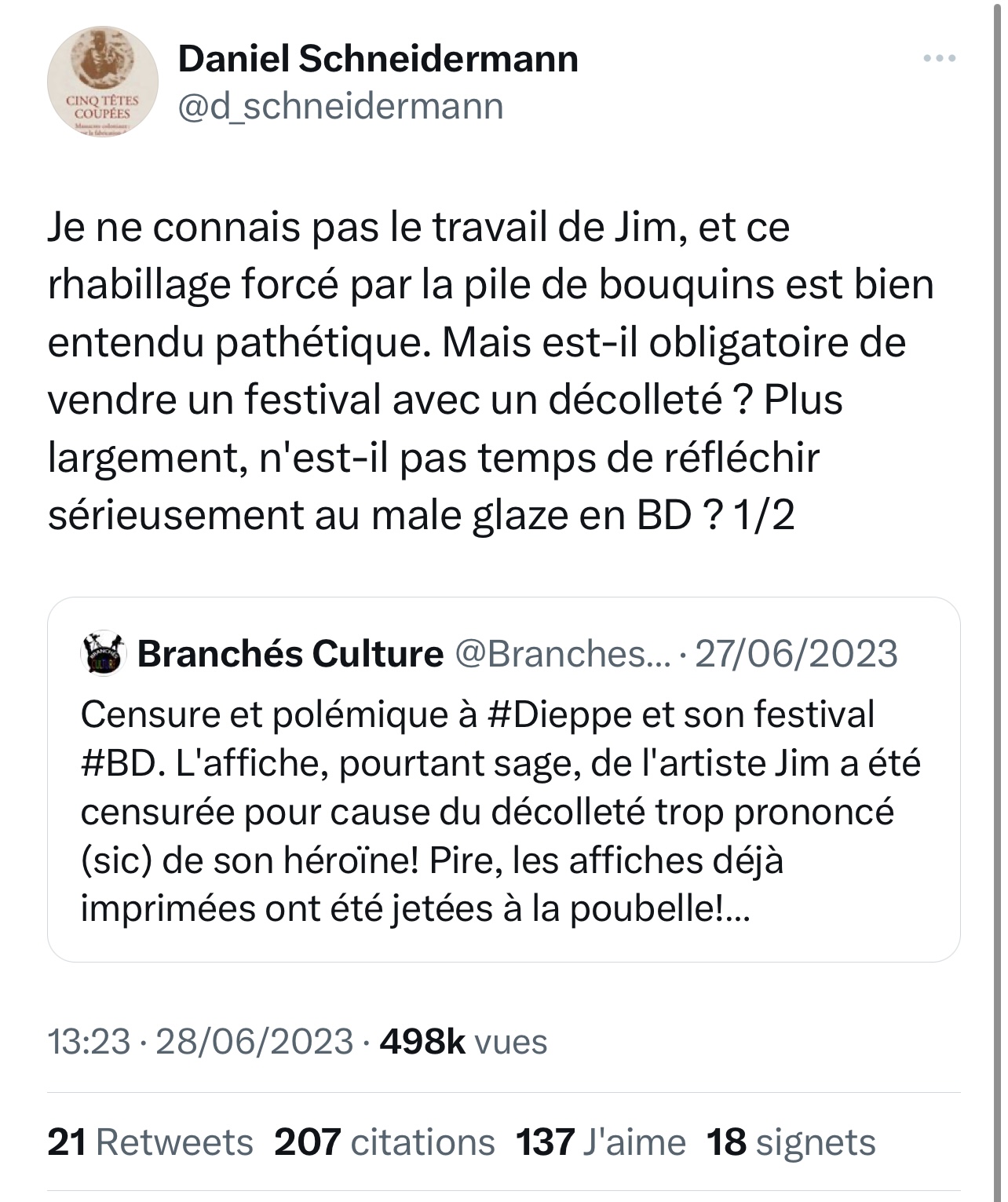The height and width of the screenshot is (1202, 1008).
Task: Open the three-dot more options menu
Action: [x=939, y=59]
